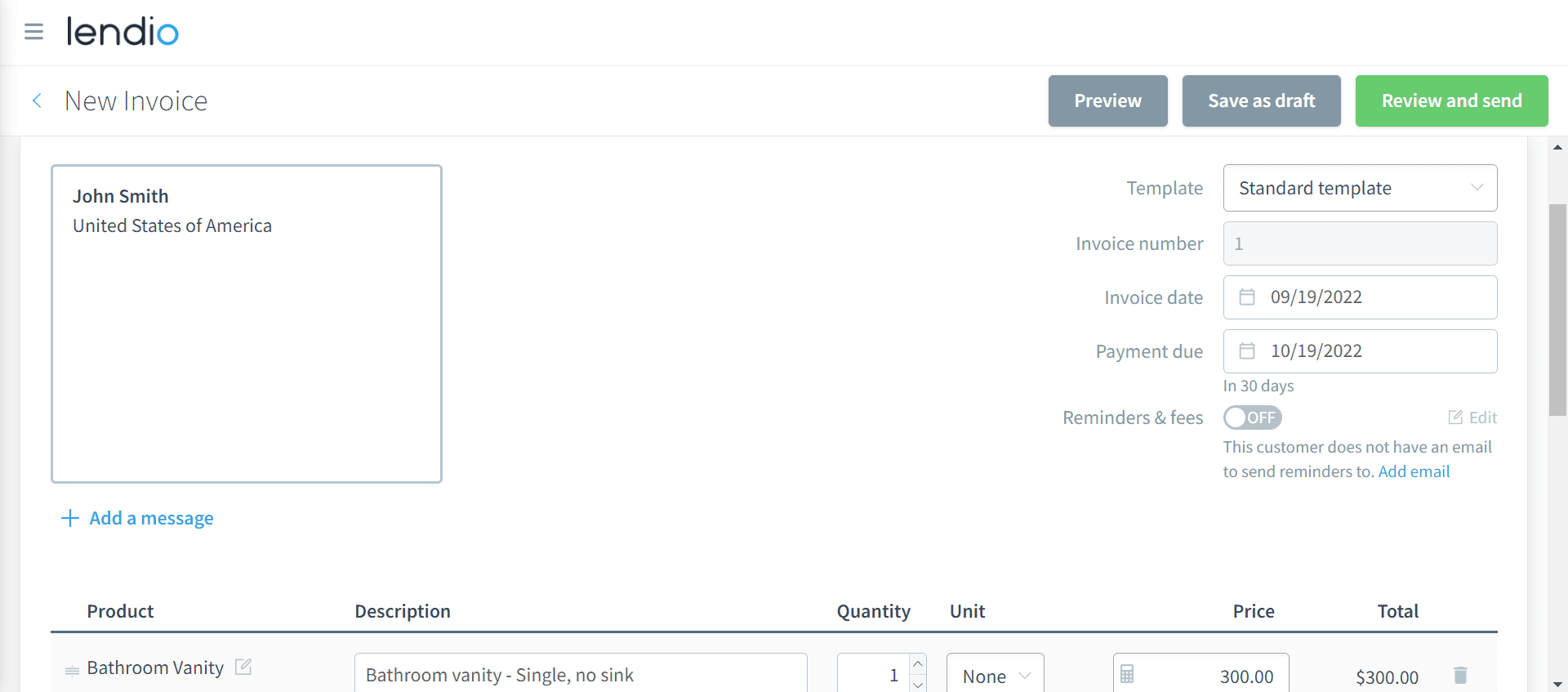Edit the Bathroom Vanity product via pencil icon
Image resolution: width=1568 pixels, height=692 pixels.
point(243,667)
